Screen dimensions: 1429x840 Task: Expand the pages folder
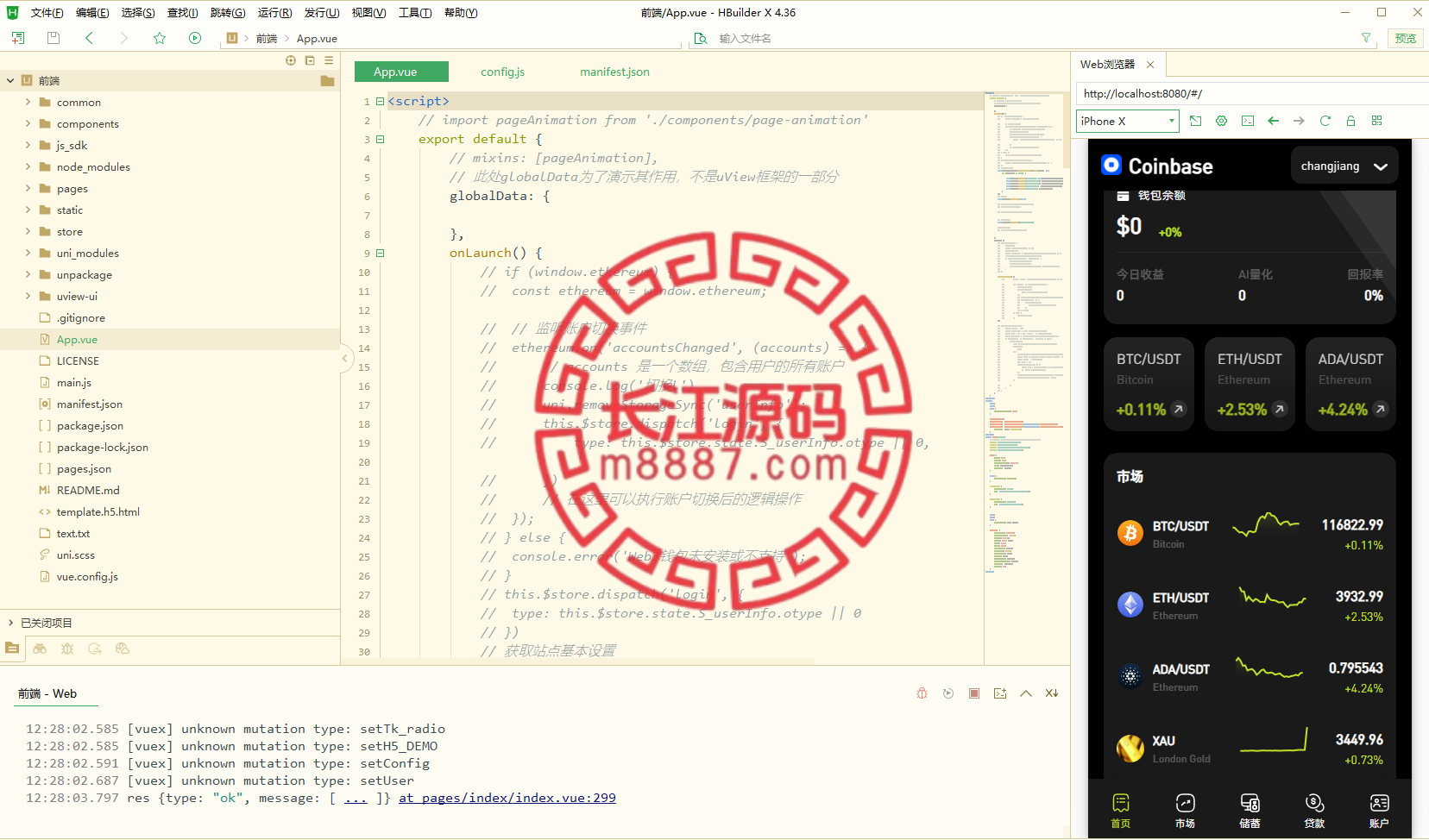click(28, 188)
